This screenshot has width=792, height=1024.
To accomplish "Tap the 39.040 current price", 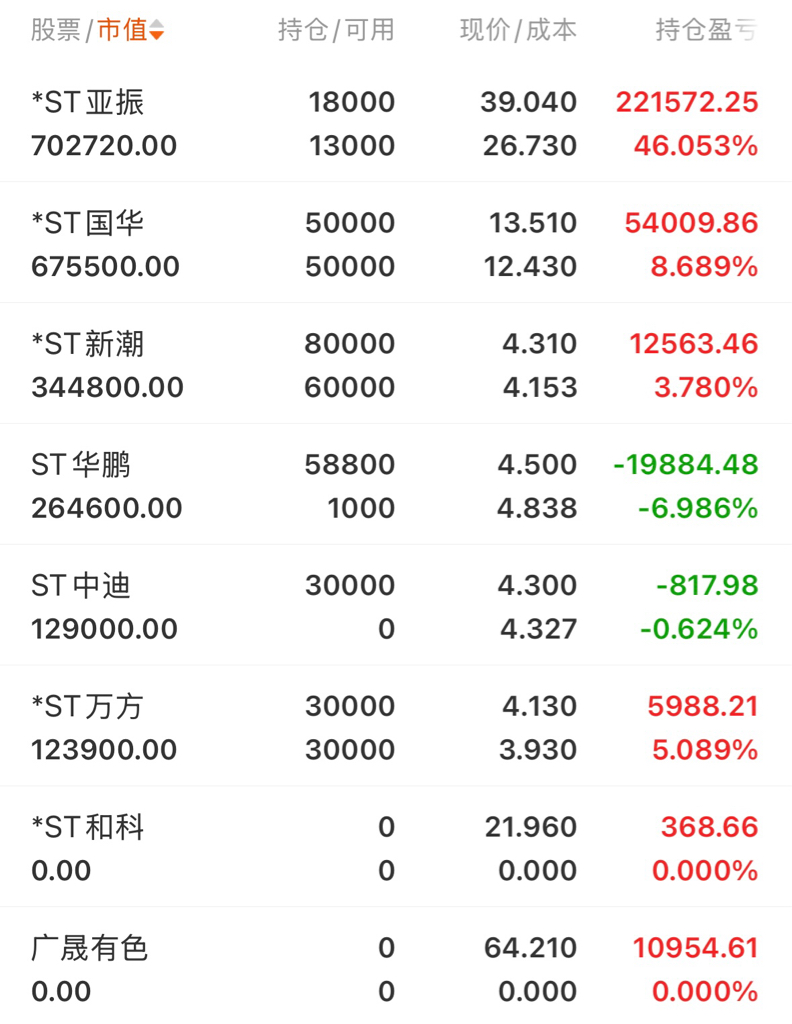I will point(529,102).
